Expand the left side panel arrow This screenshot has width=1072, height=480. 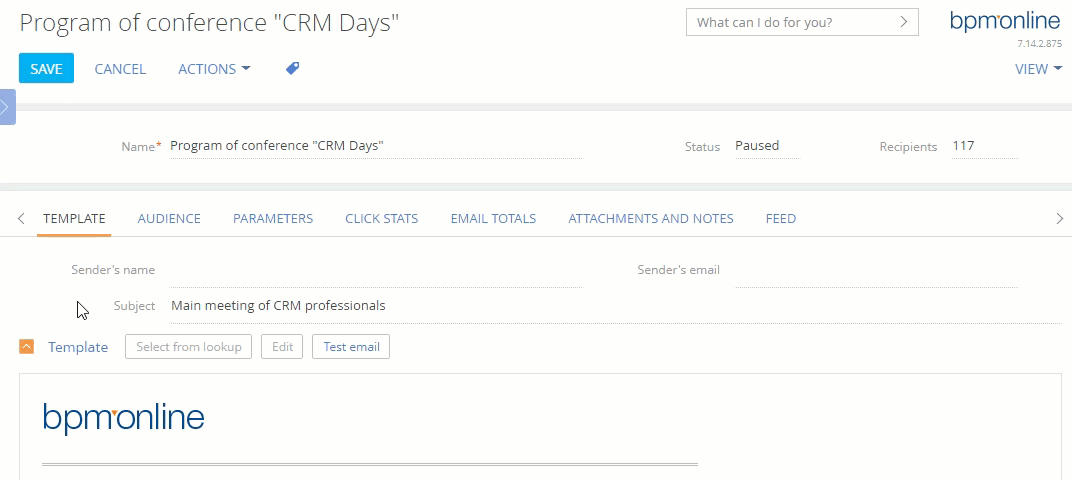coord(7,107)
